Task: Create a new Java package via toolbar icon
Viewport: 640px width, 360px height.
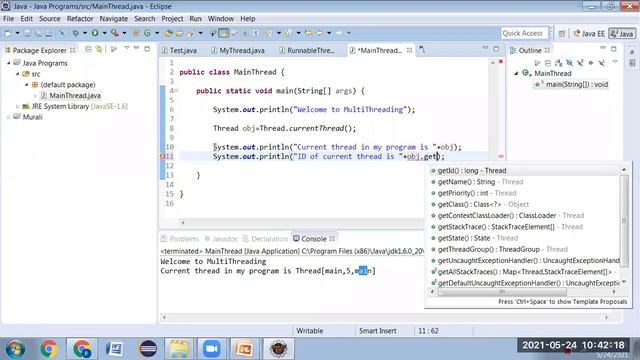Action: (136, 33)
